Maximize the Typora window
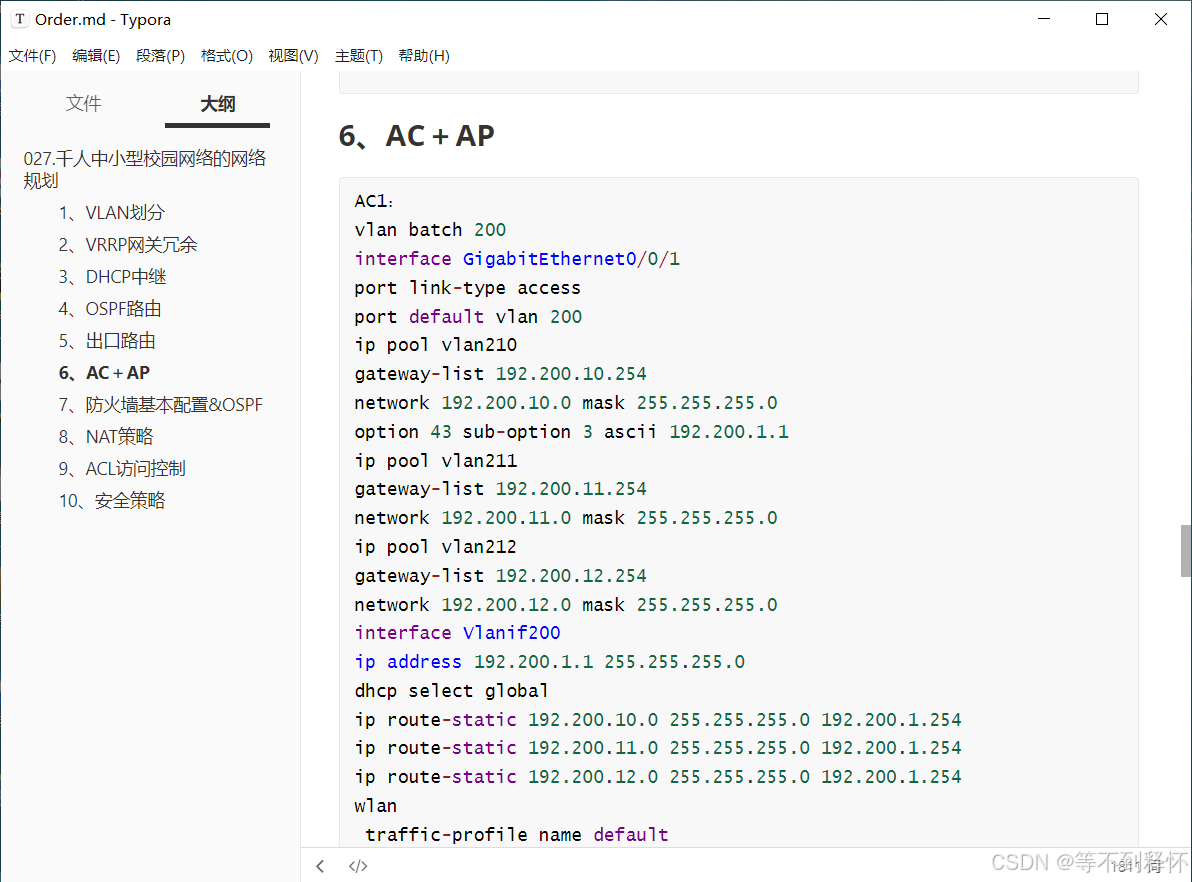1192x882 pixels. pos(1102,19)
